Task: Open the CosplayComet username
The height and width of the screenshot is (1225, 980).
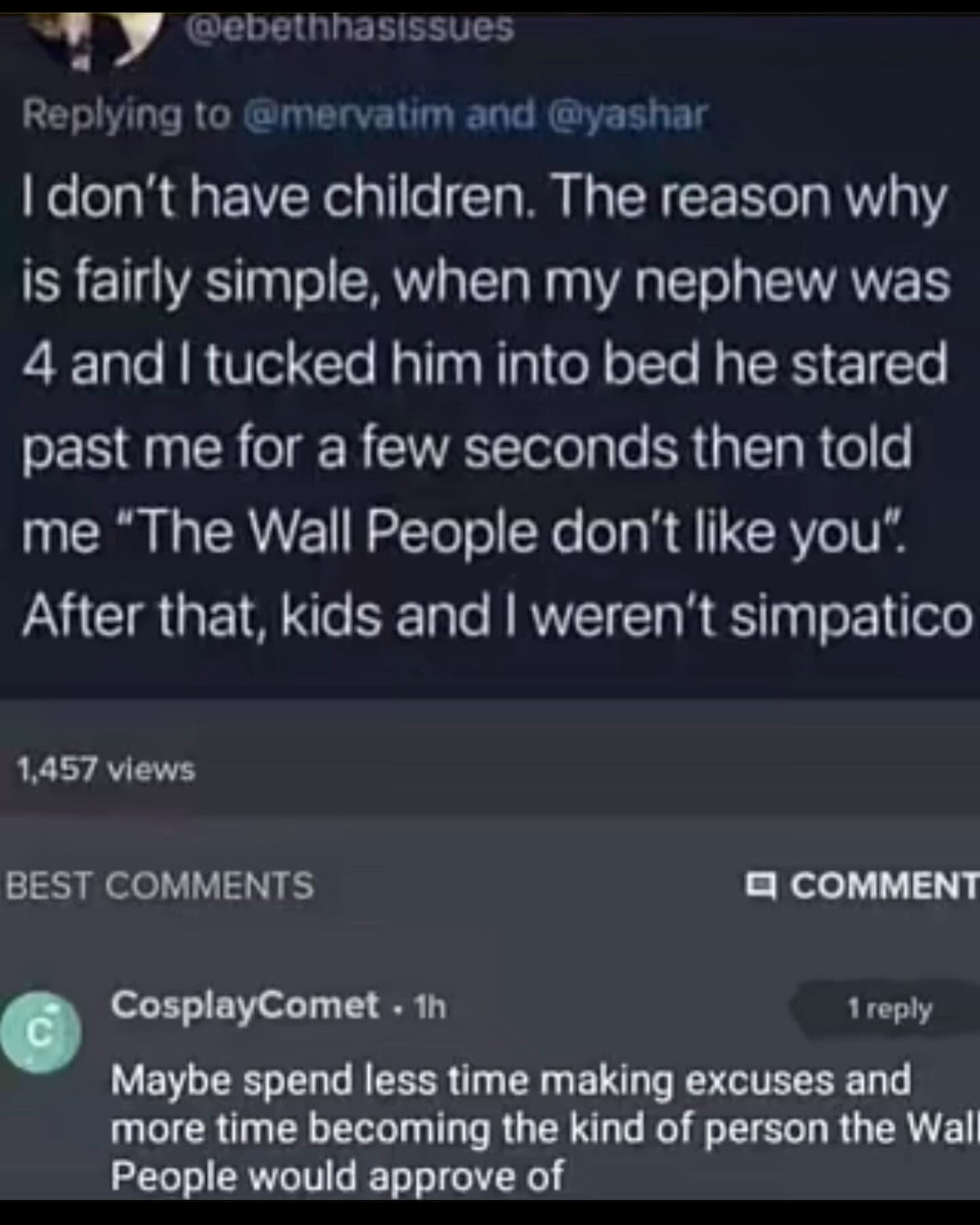Action: coord(245,1005)
